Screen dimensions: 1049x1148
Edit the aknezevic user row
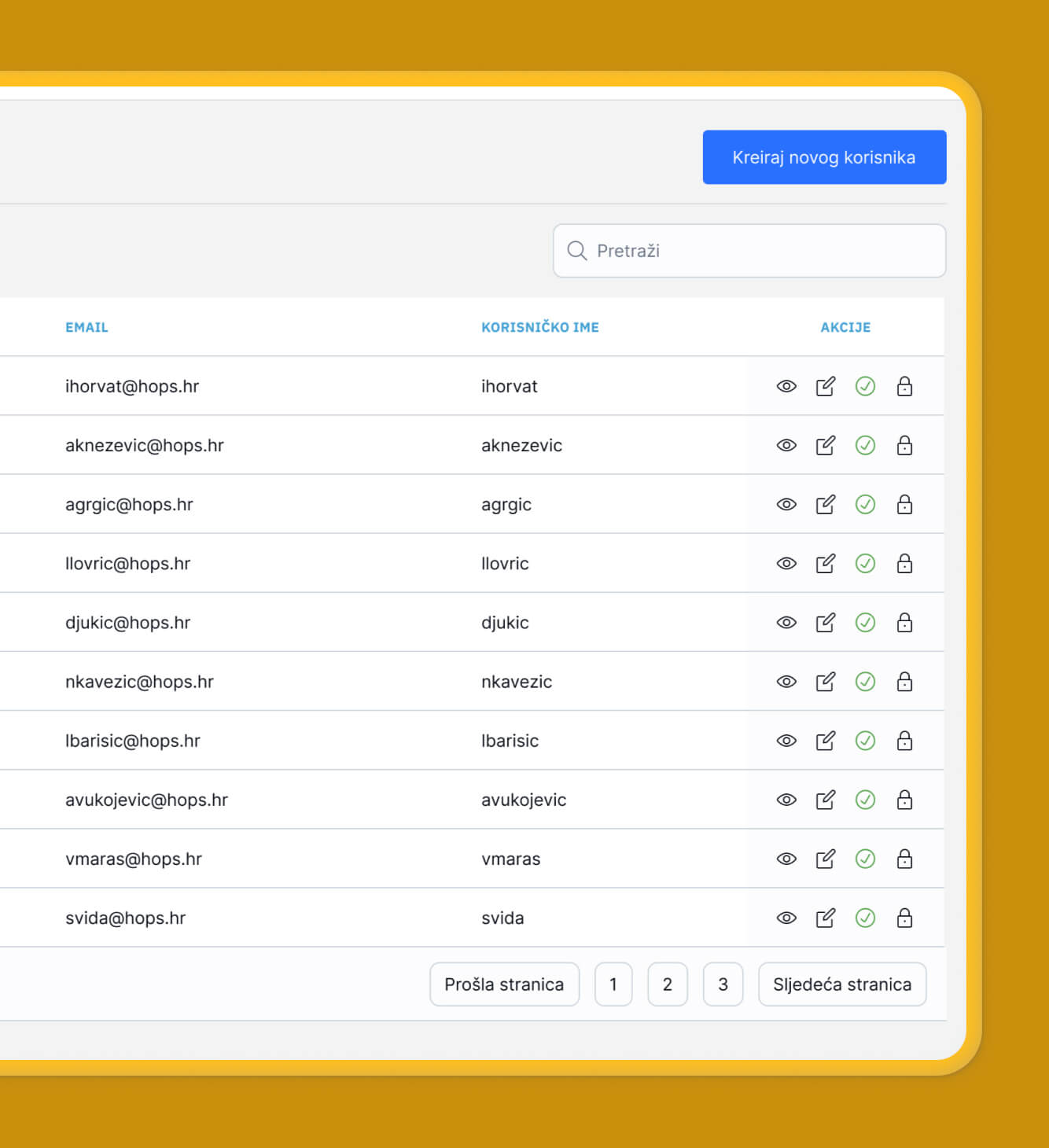(826, 445)
